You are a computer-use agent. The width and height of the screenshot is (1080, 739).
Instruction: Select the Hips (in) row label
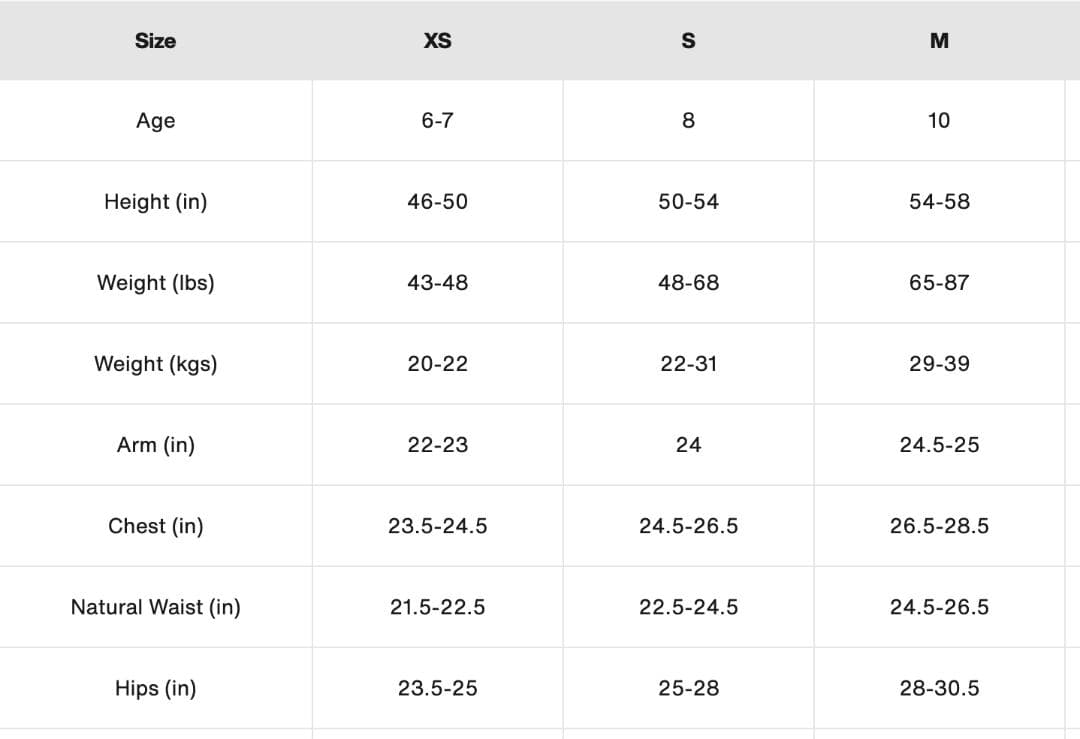click(x=155, y=688)
